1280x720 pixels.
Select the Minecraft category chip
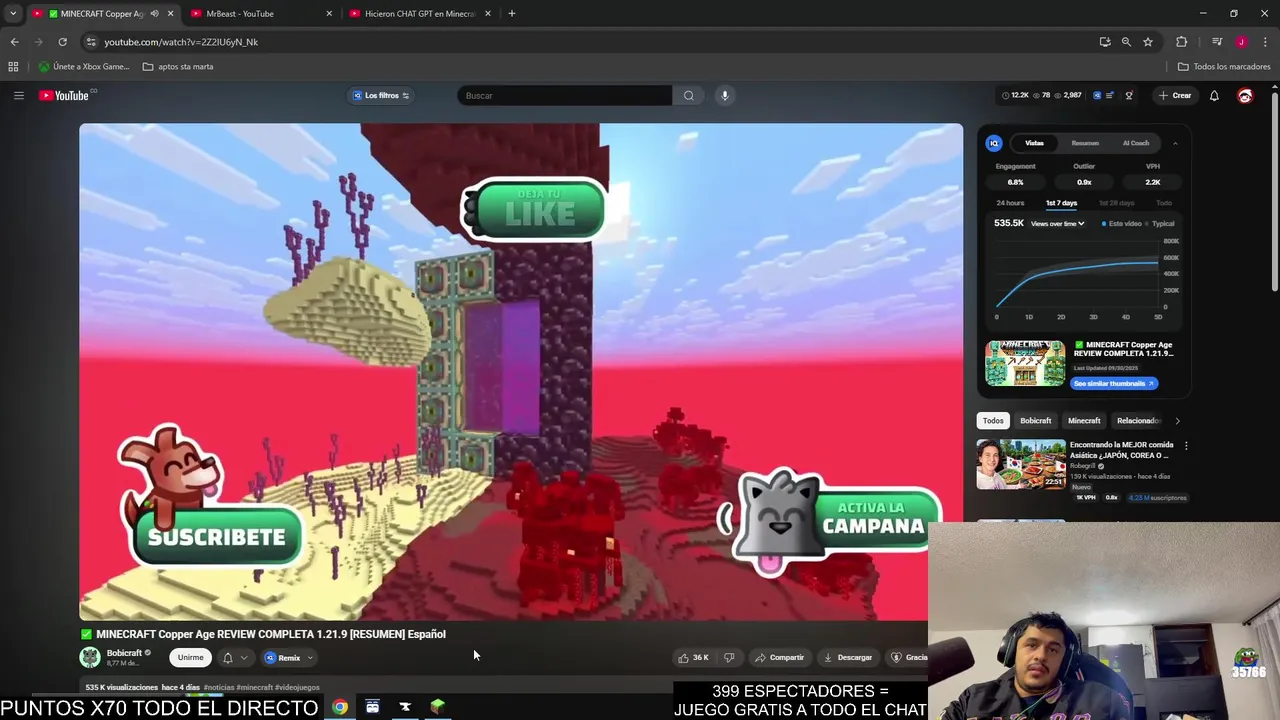coord(1084,421)
